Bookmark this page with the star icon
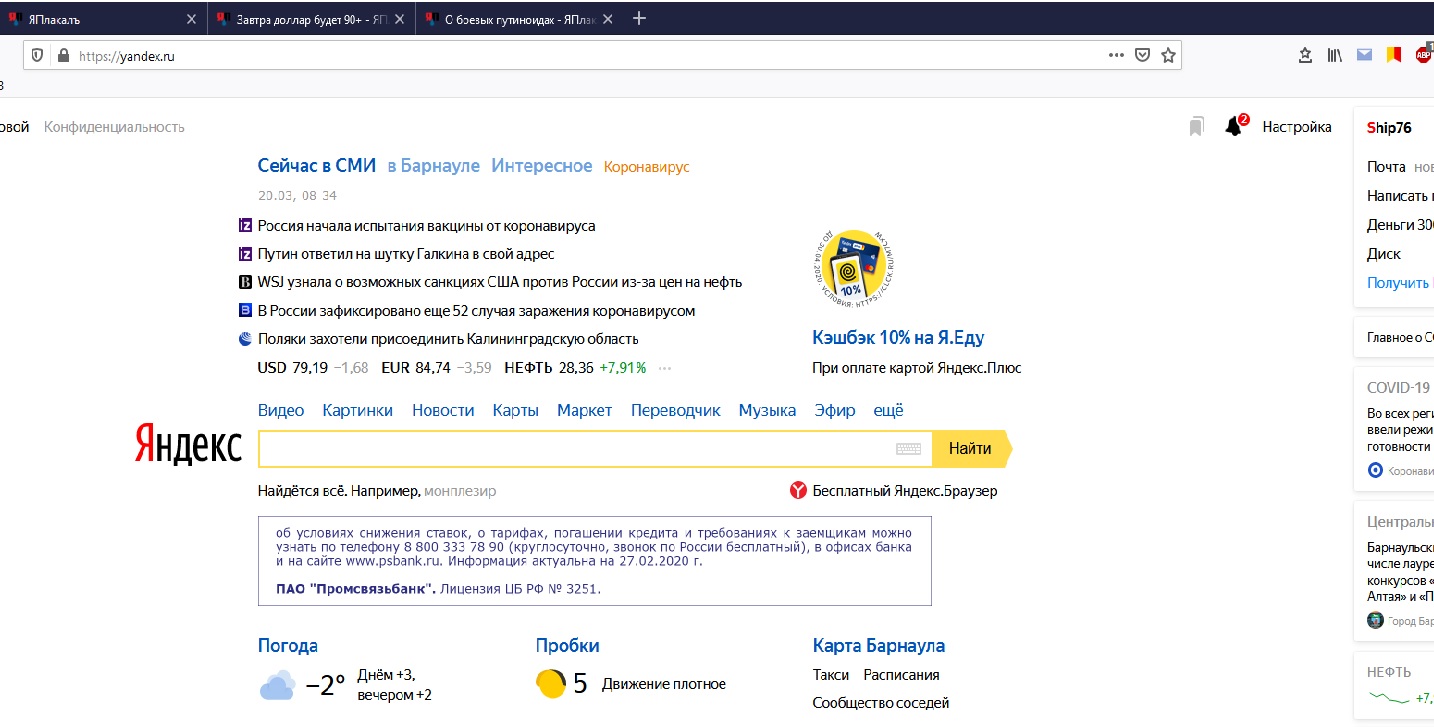 tap(1168, 56)
